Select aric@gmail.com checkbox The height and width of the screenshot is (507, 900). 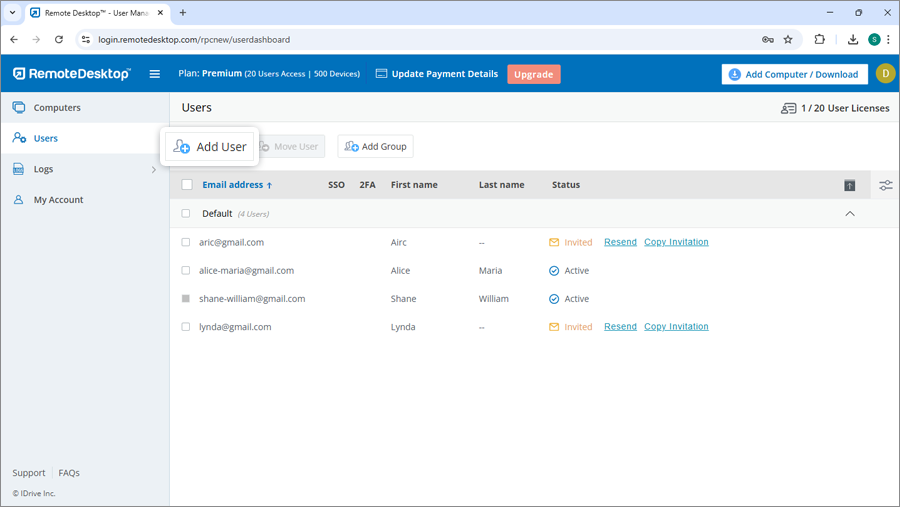point(186,242)
